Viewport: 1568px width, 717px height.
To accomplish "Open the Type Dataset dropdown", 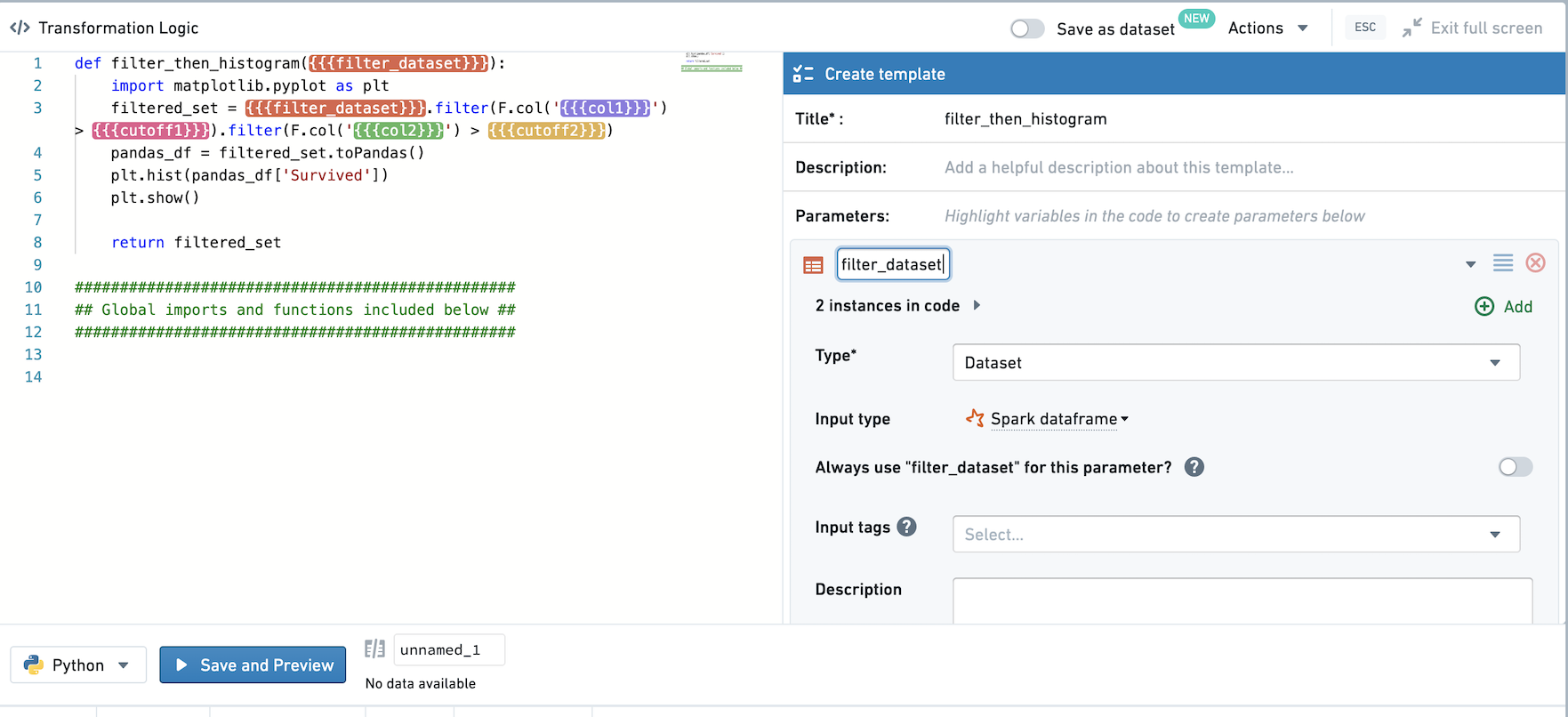I will click(1236, 363).
